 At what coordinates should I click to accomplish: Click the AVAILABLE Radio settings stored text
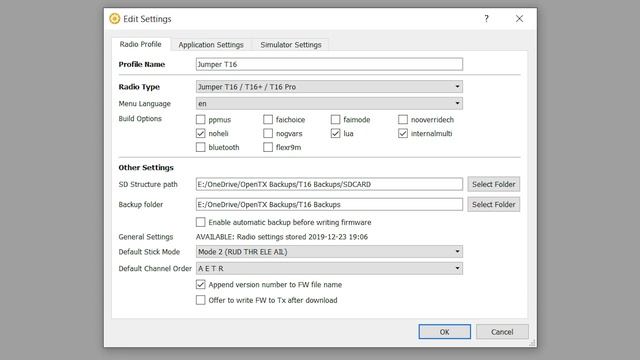pos(282,237)
